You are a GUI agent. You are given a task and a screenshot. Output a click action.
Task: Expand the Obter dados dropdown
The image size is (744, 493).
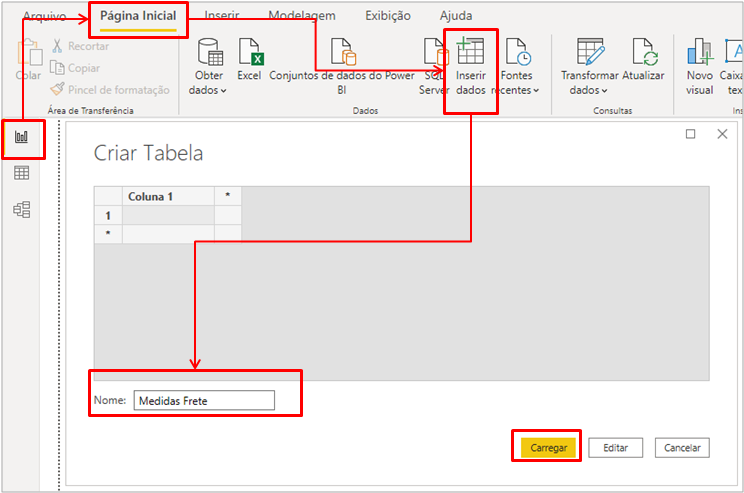[209, 90]
